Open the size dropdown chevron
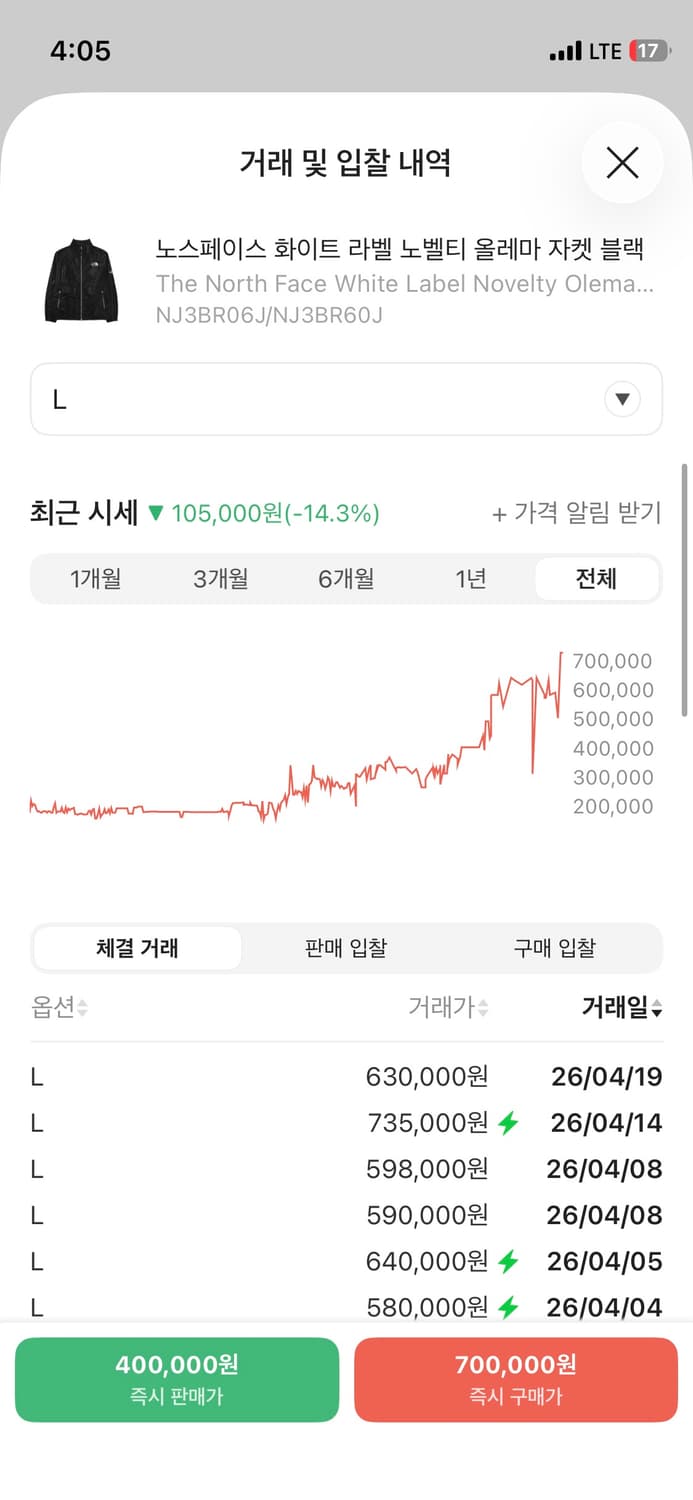 pos(622,399)
